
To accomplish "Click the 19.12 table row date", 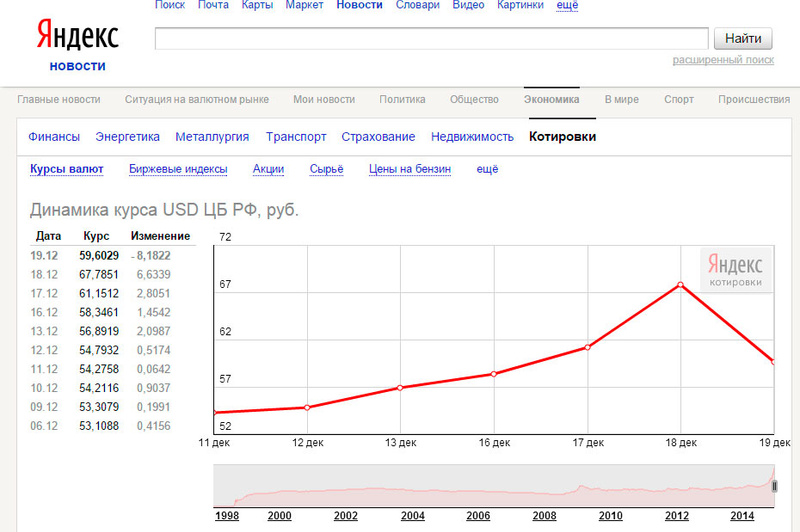I will 44,256.
